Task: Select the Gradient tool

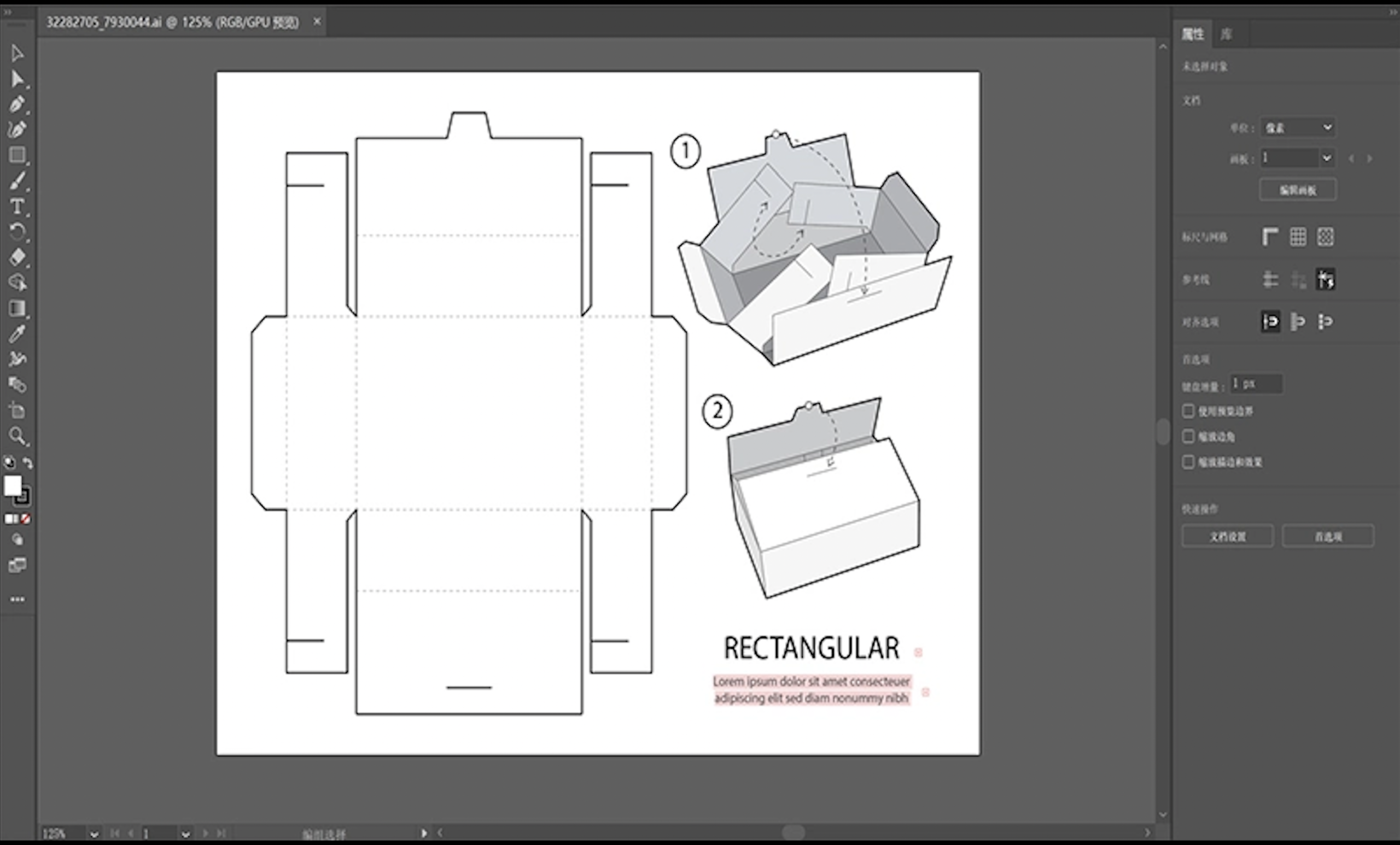Action: pyautogui.click(x=16, y=308)
